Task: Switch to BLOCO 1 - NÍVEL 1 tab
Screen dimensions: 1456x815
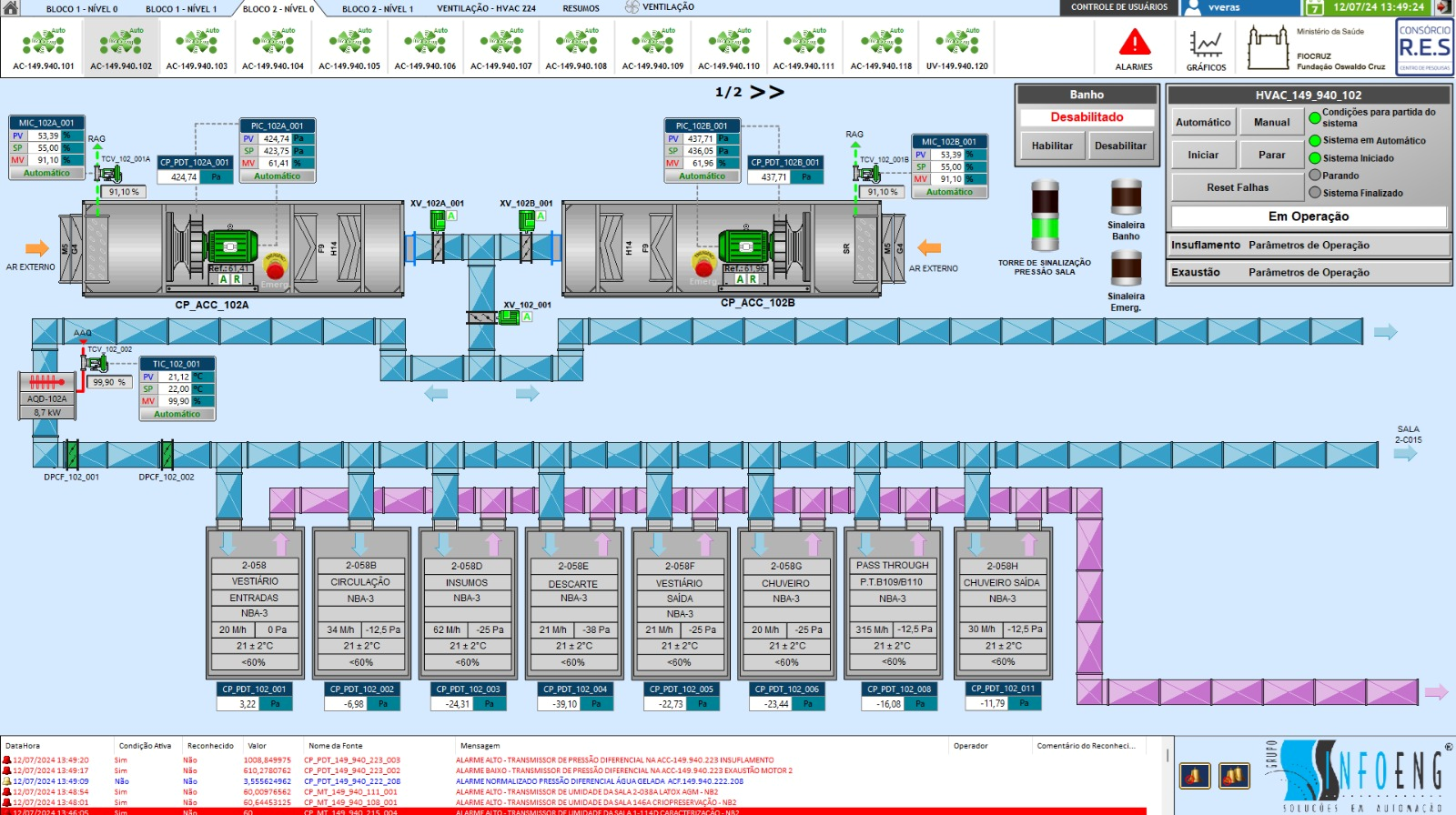Action: 181,8
